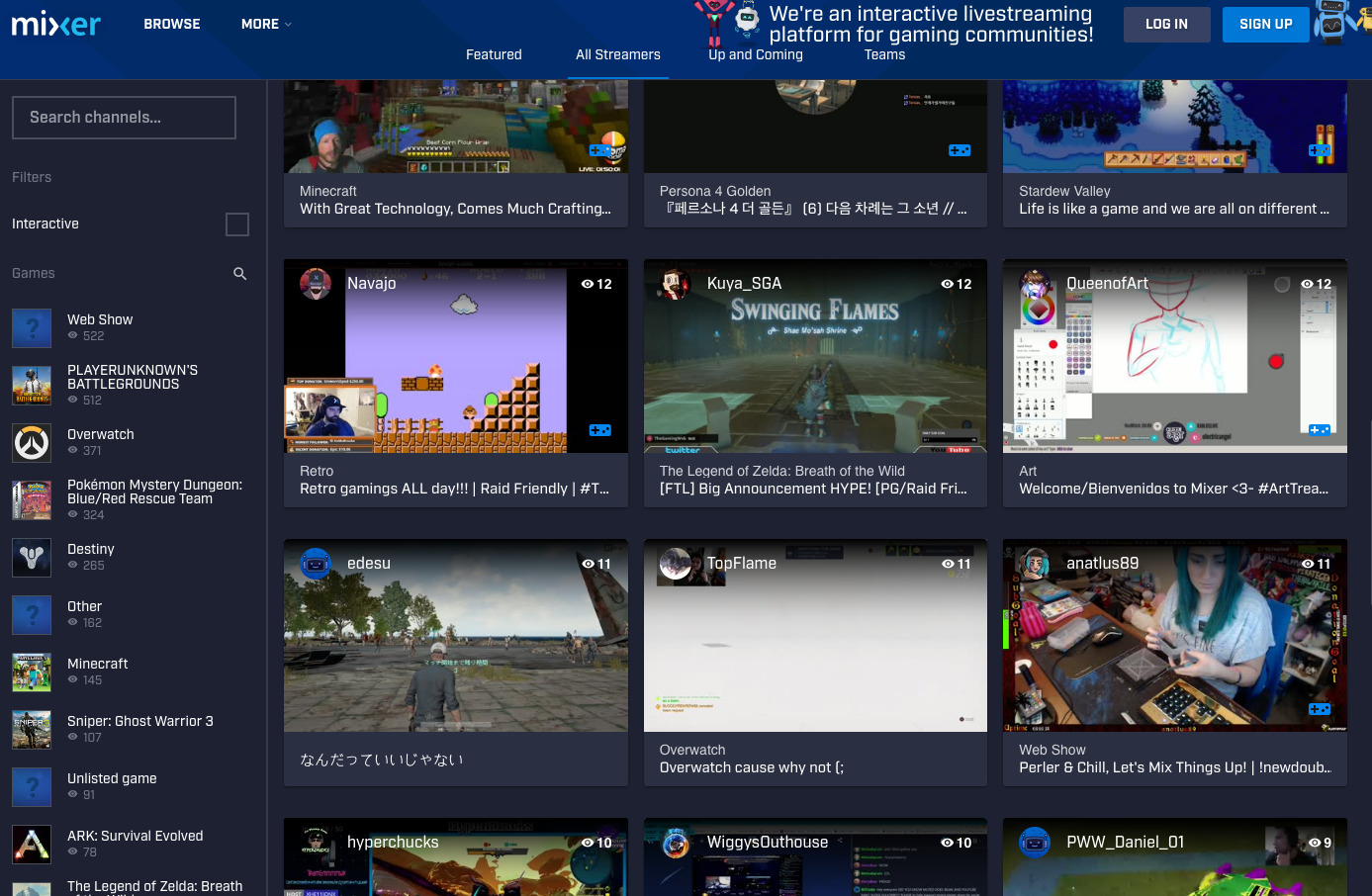Click the interactive controller icon on Navajo's stream
The width and height of the screenshot is (1372, 896).
(x=599, y=430)
